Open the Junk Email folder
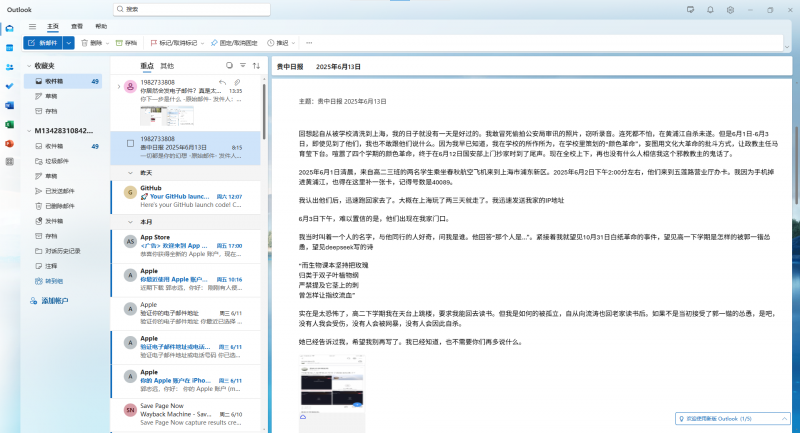 tap(56, 161)
